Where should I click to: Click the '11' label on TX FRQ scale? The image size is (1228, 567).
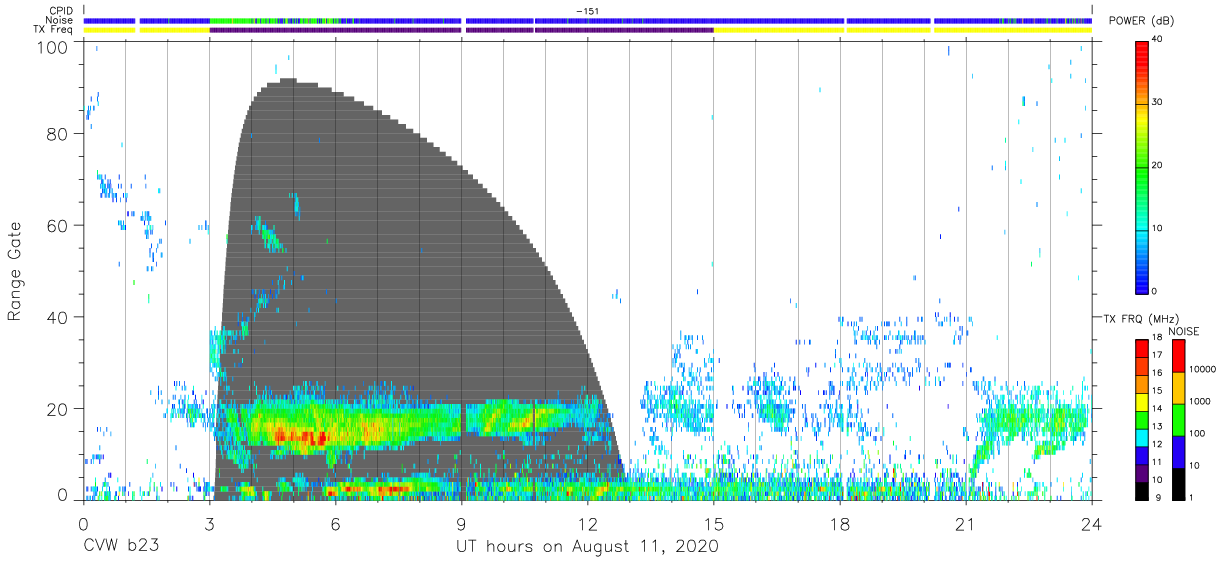coord(1157,463)
